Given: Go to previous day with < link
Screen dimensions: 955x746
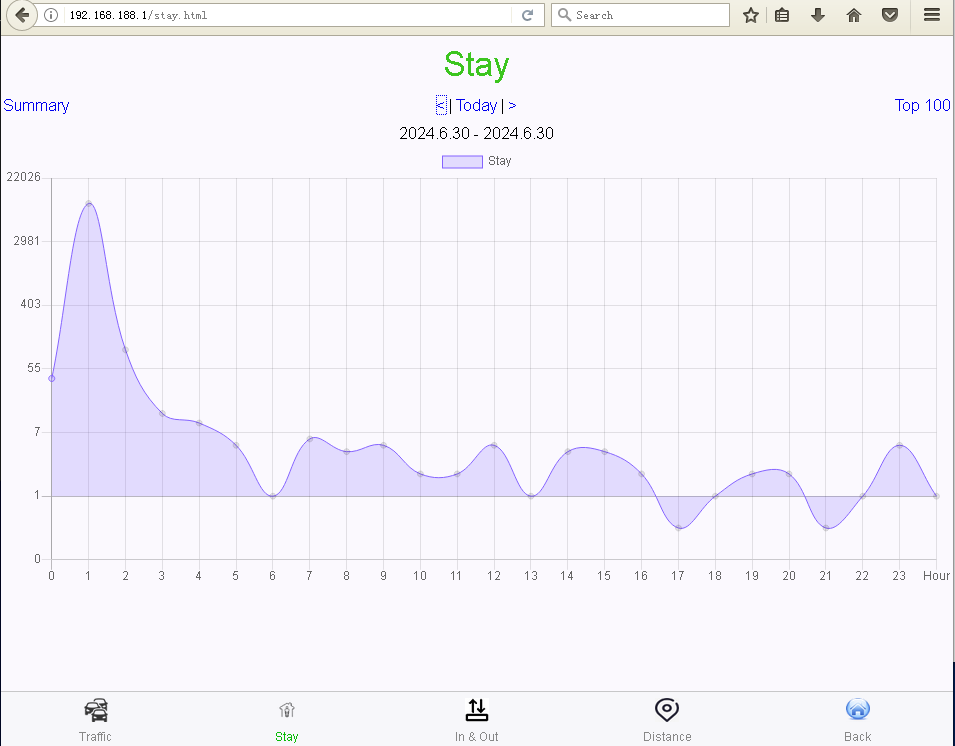Looking at the screenshot, I should tap(441, 105).
